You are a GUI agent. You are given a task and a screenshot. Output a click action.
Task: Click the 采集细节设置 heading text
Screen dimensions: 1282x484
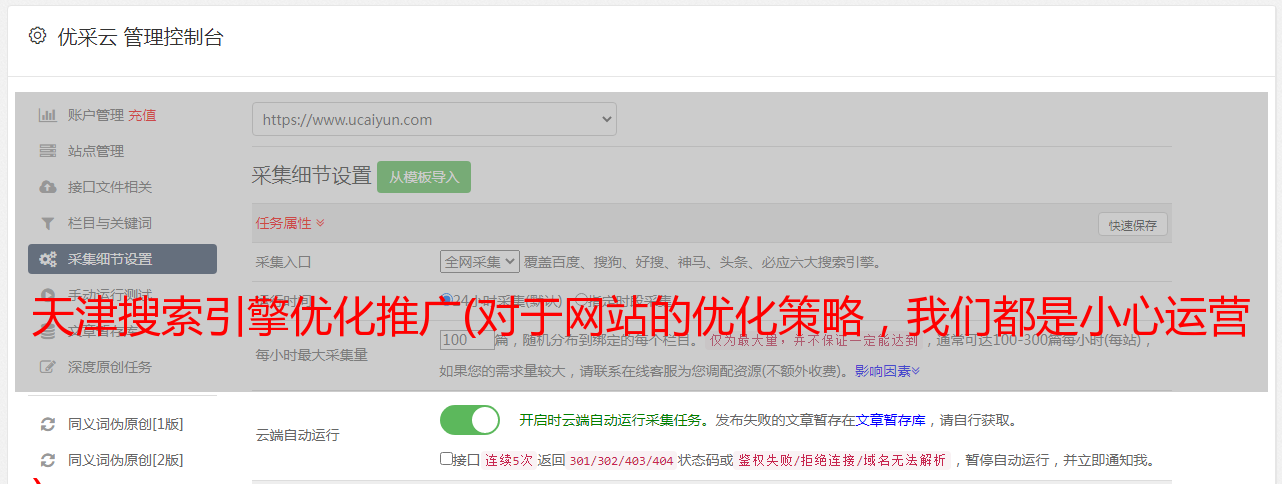pos(312,176)
